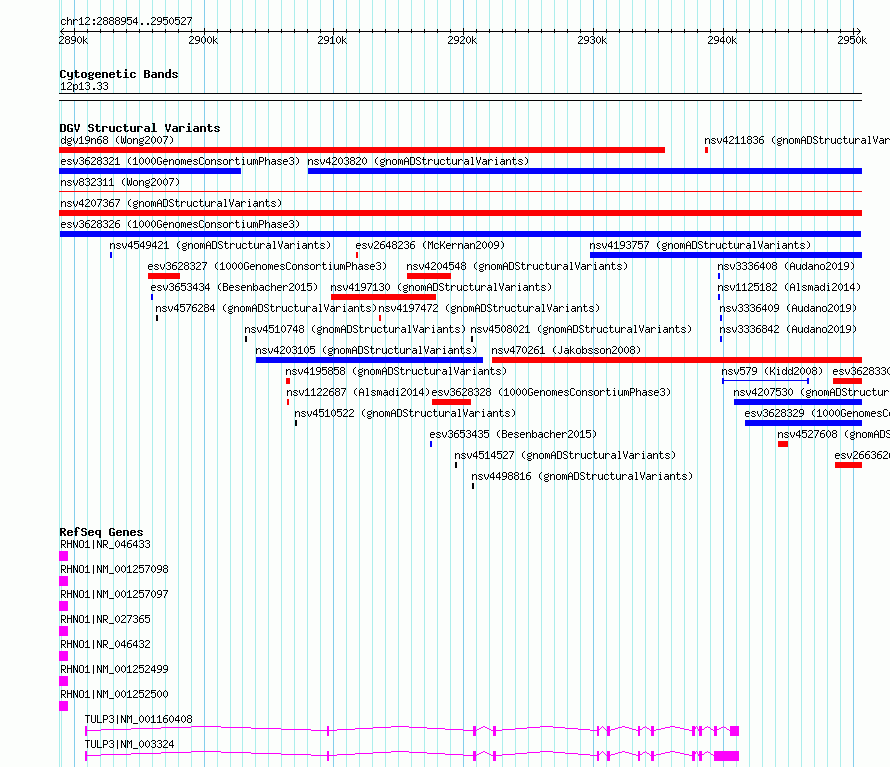890x767 pixels.
Task: Click esv3653435 (Besenbacher2015) label
Action: point(513,434)
